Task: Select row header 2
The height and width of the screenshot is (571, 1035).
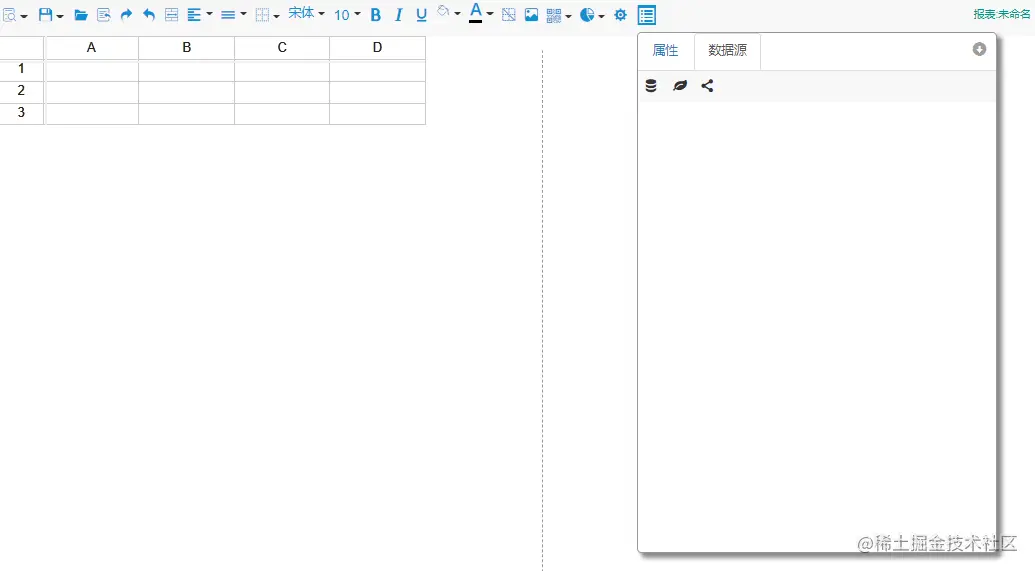Action: [21, 90]
